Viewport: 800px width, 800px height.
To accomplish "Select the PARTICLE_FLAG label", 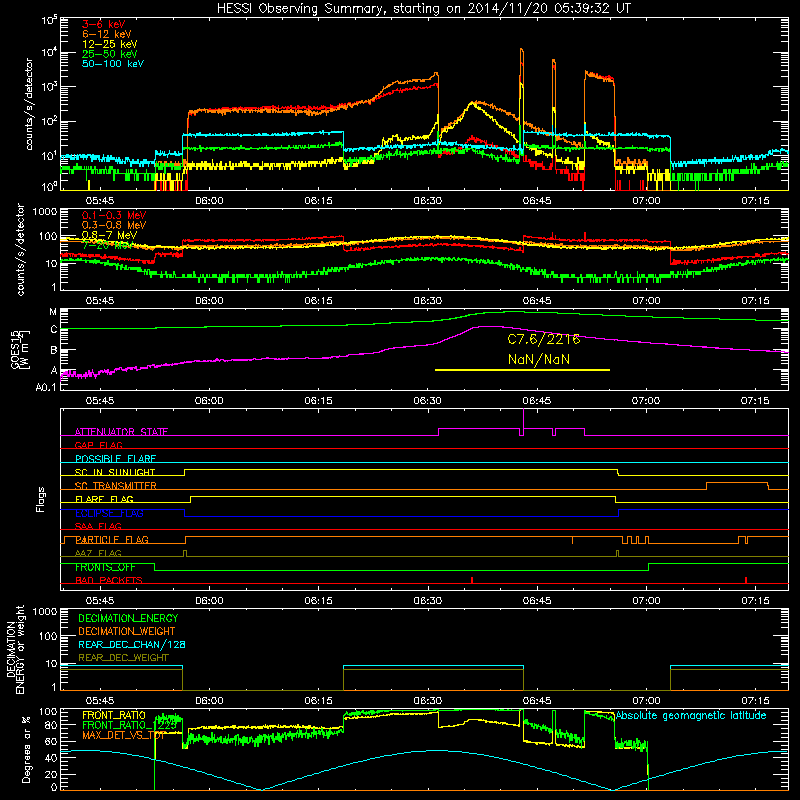I will (x=112, y=539).
